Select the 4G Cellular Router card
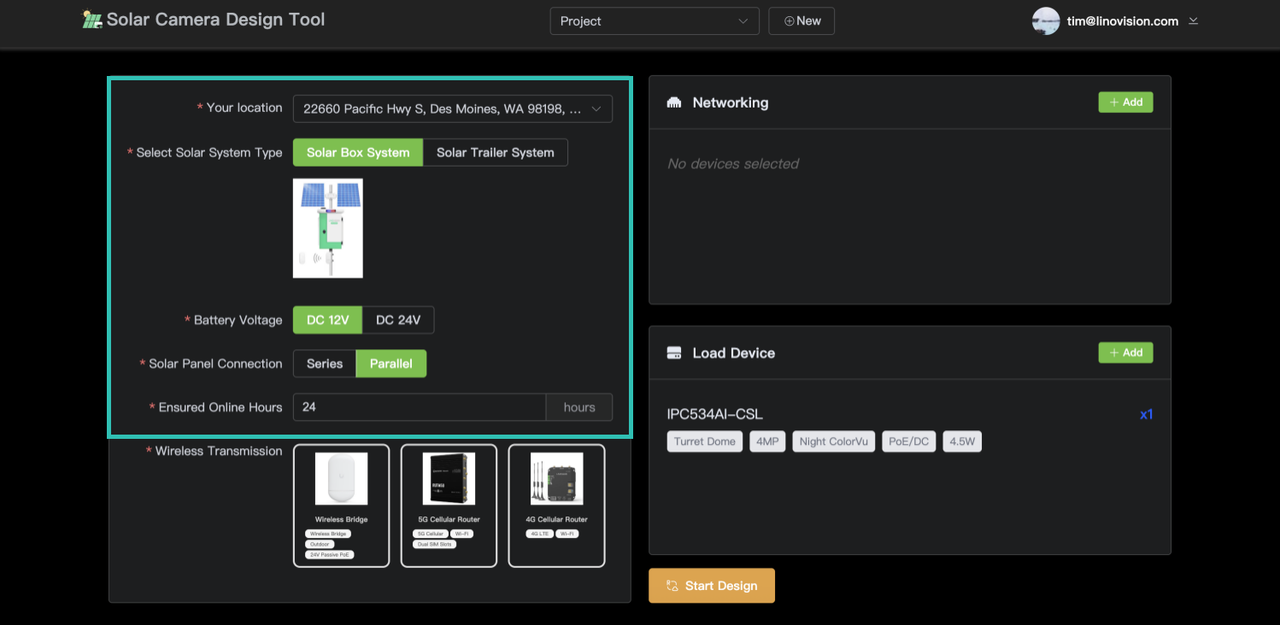 click(x=557, y=505)
